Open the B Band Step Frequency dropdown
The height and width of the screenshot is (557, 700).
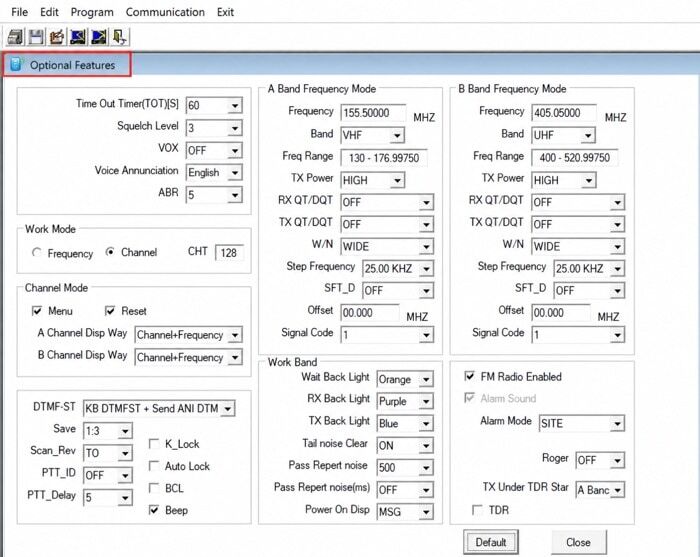click(x=589, y=268)
